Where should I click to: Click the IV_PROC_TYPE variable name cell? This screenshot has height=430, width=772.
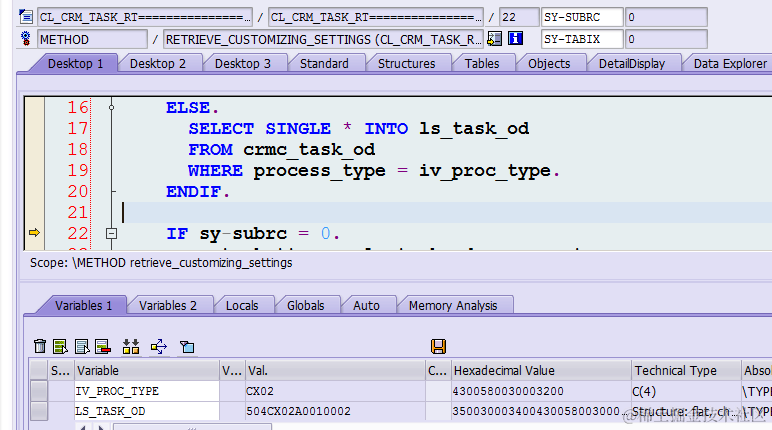(x=146, y=391)
